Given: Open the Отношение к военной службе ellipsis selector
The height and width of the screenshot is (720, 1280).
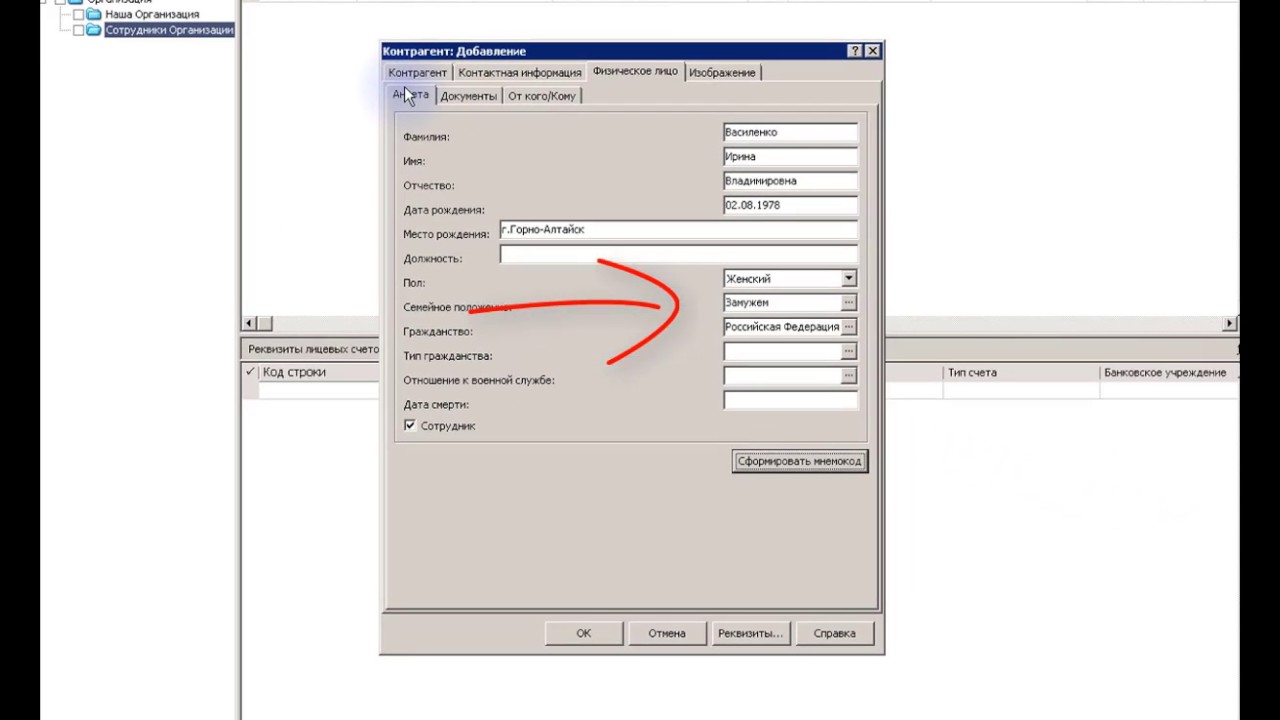Looking at the screenshot, I should 849,376.
